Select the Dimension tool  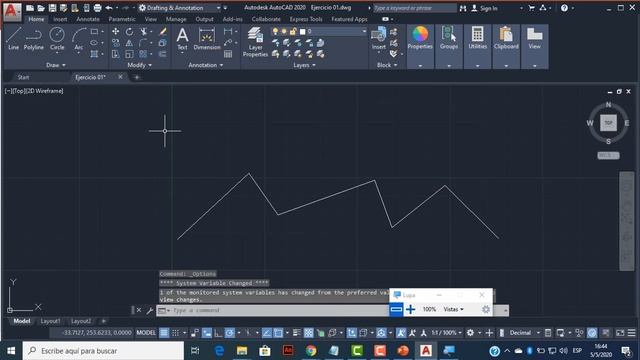point(207,39)
